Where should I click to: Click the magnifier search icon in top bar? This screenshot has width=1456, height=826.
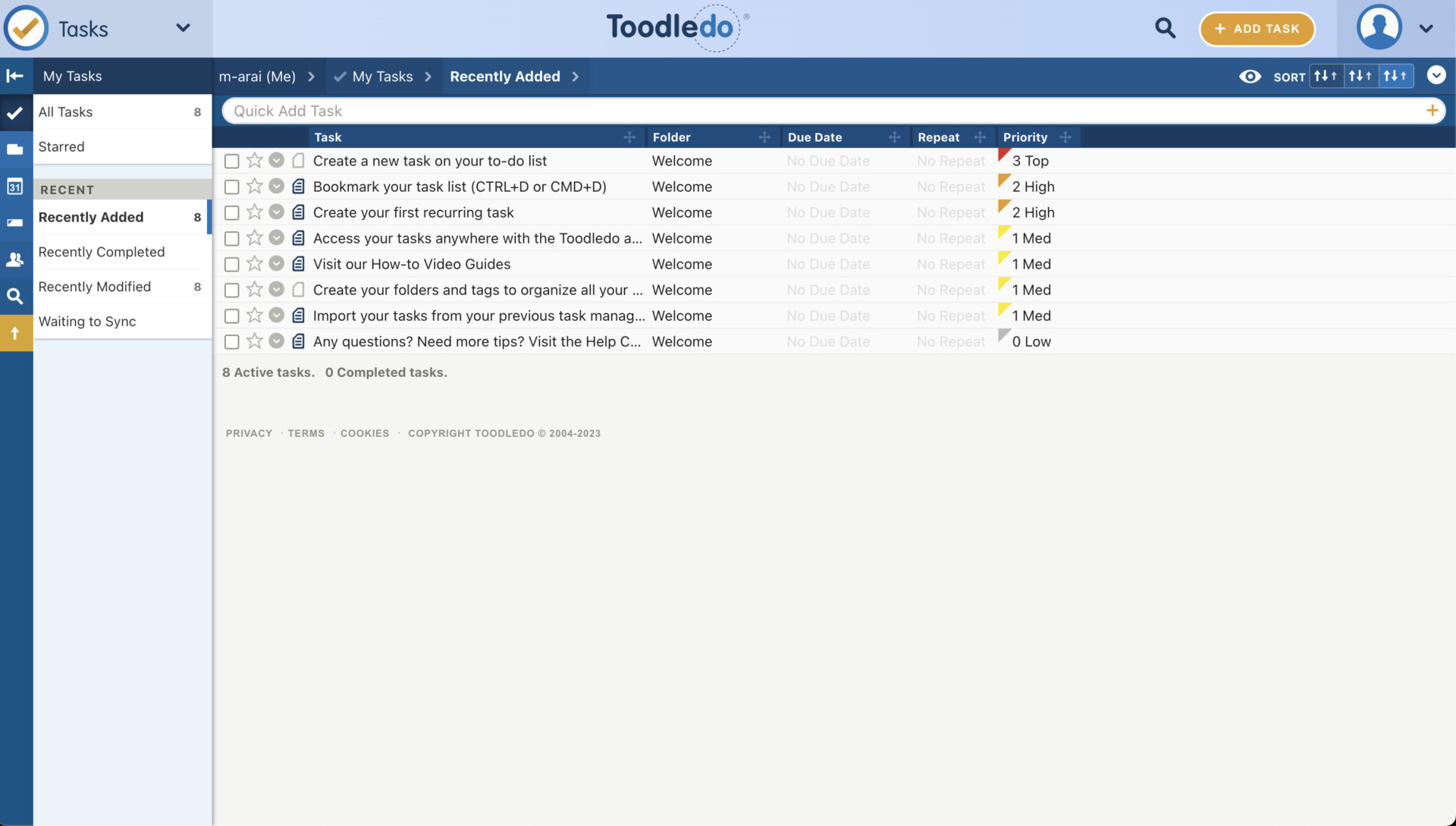coord(1166,28)
